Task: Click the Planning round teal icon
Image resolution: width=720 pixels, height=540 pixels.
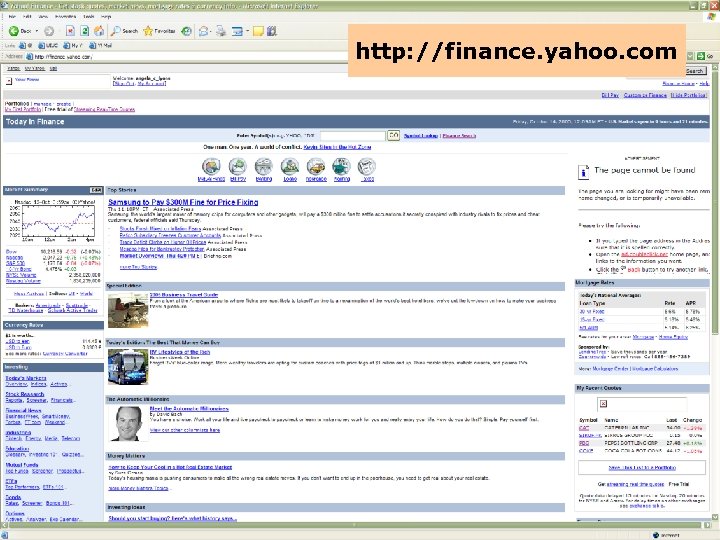Action: tap(342, 166)
